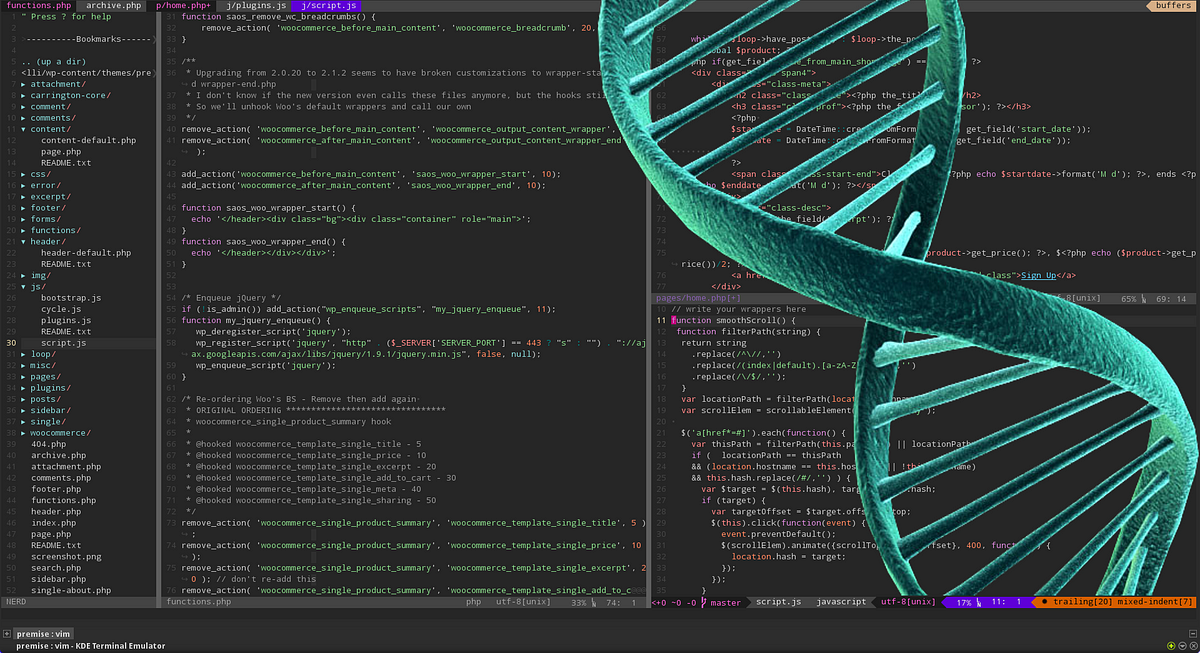This screenshot has width=1200, height=653.
Task: Click the 33% indicator in functions.php status
Action: 578,602
